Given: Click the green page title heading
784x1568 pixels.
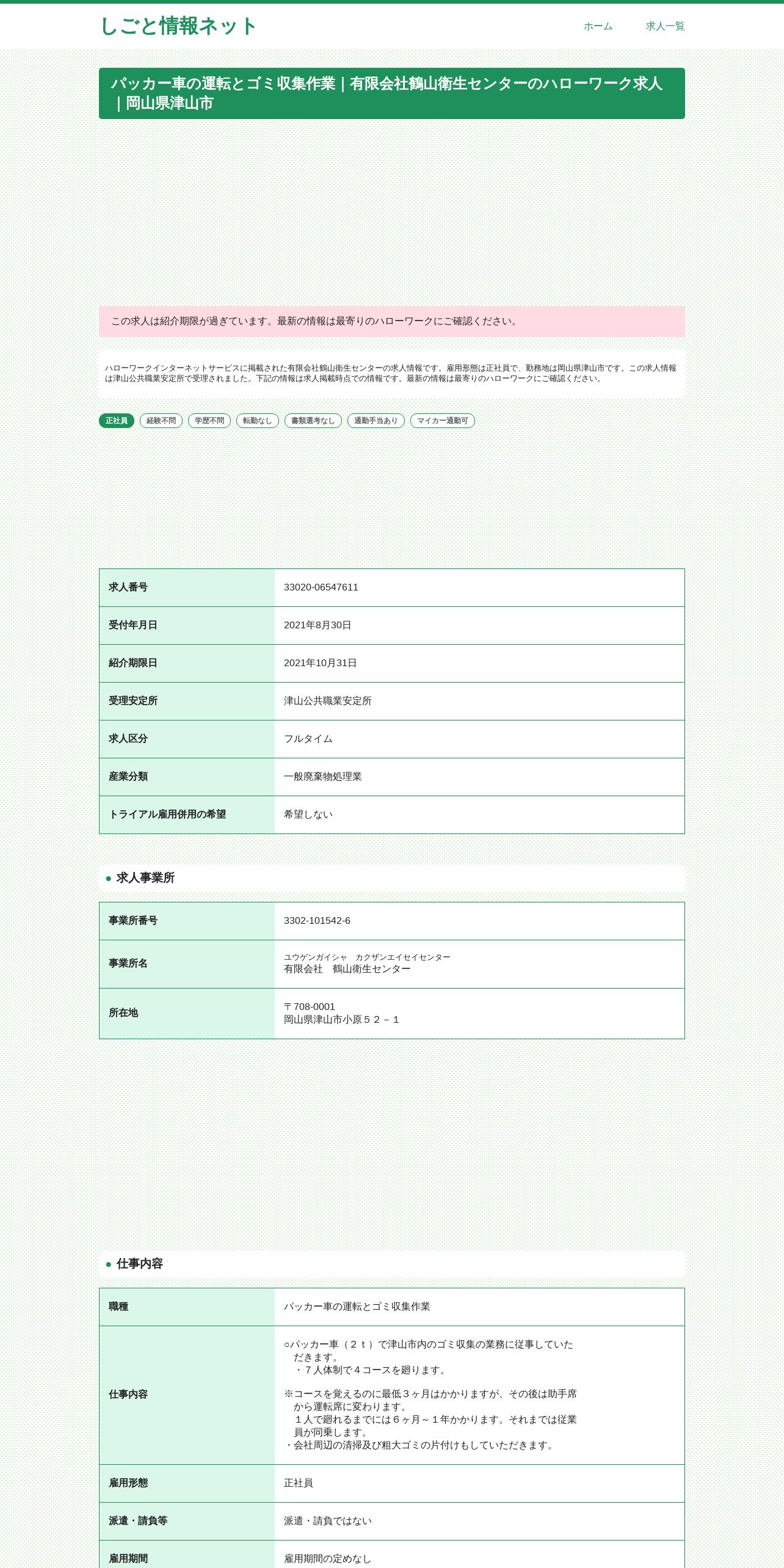Looking at the screenshot, I should point(392,93).
